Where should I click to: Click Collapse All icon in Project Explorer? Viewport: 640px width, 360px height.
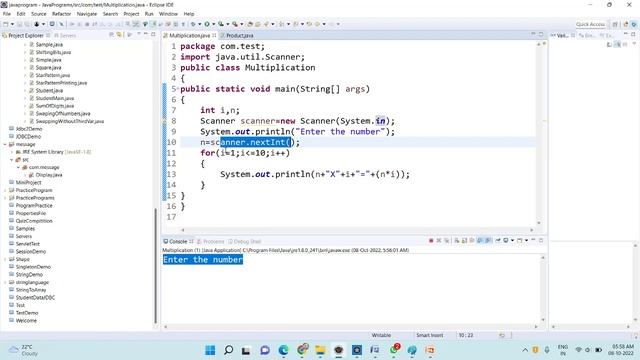coord(111,35)
